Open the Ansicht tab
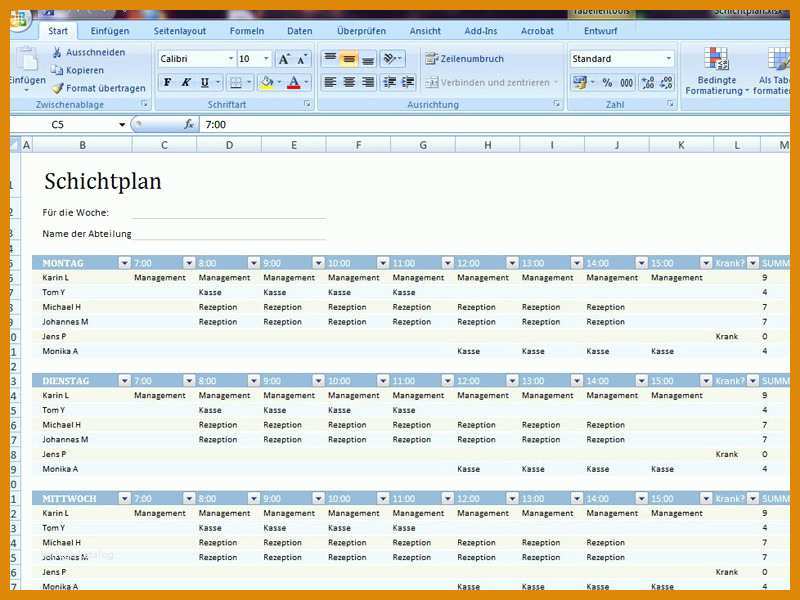Screen dimensions: 800x600 (424, 31)
